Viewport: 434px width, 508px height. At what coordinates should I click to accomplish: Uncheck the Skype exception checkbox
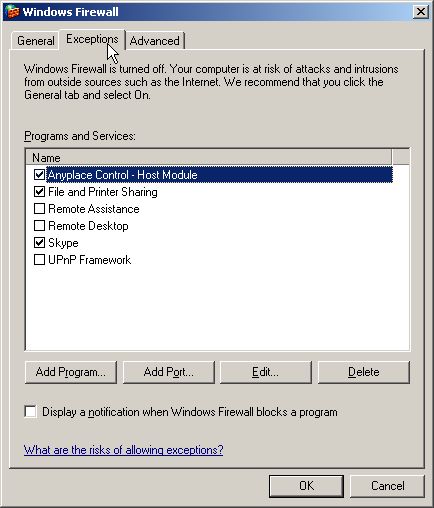39,243
